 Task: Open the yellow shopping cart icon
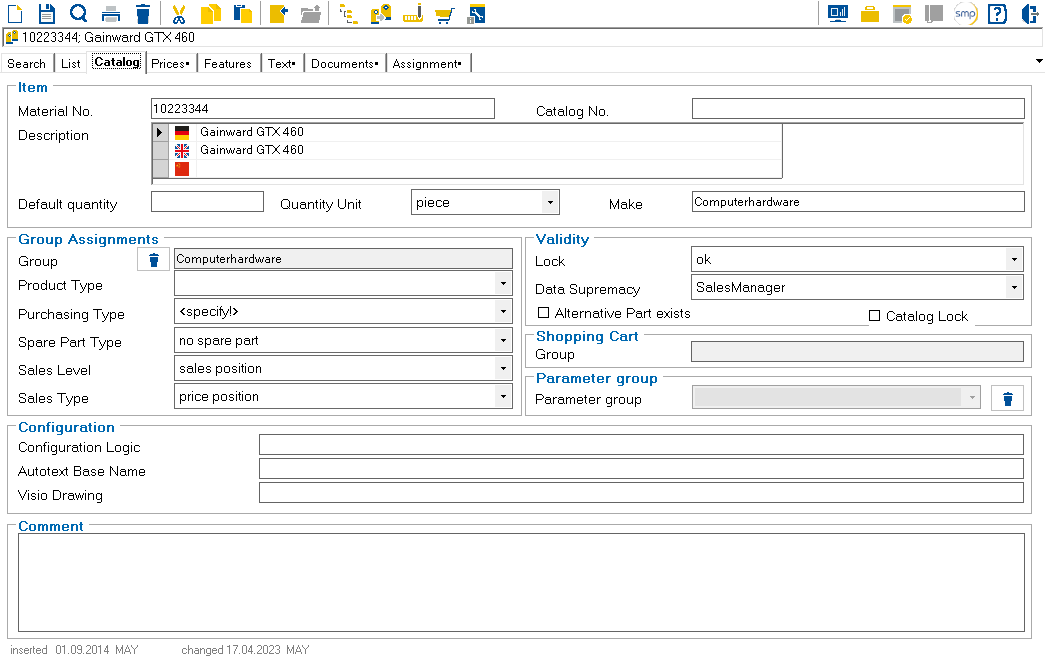click(445, 13)
